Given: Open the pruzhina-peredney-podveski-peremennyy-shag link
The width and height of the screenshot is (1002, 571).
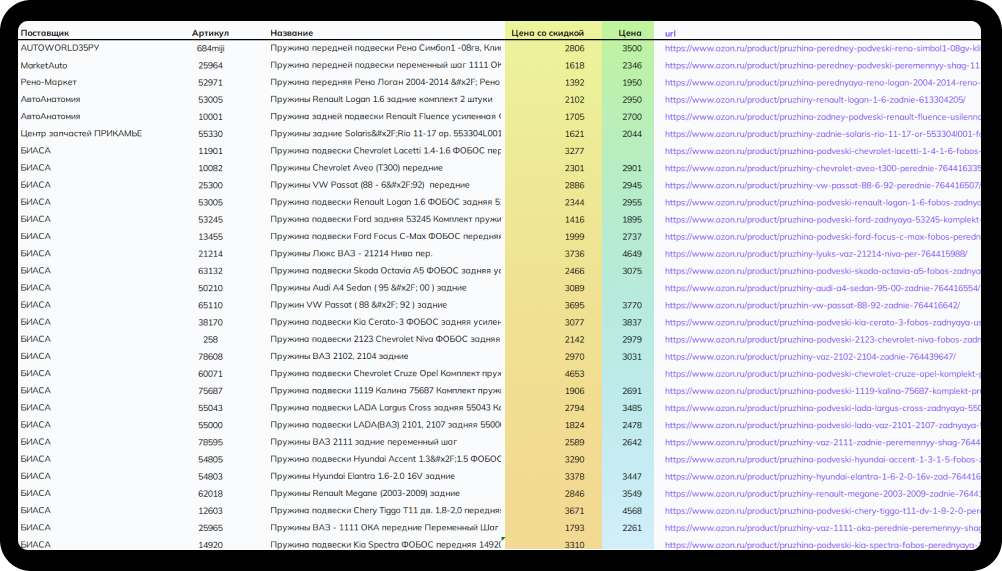Looking at the screenshot, I should [x=822, y=66].
